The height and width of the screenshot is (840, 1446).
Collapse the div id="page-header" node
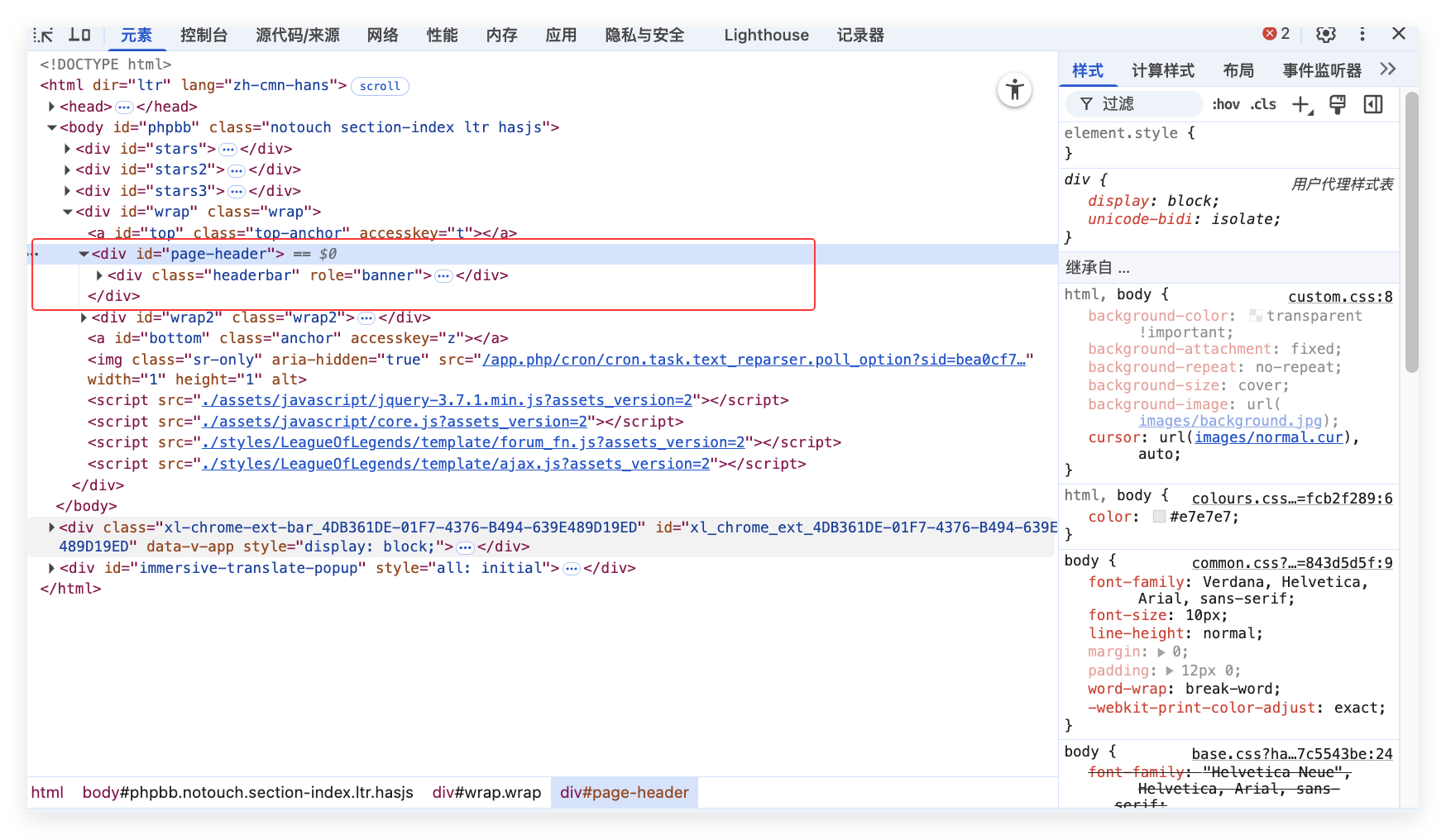click(84, 254)
